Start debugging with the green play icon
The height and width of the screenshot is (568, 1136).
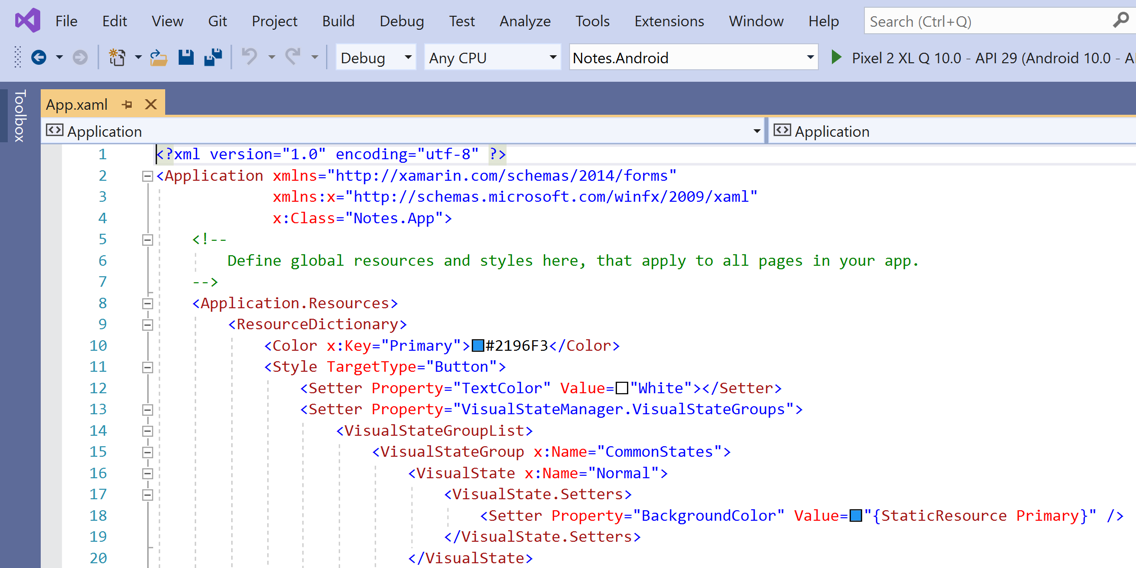coord(837,58)
